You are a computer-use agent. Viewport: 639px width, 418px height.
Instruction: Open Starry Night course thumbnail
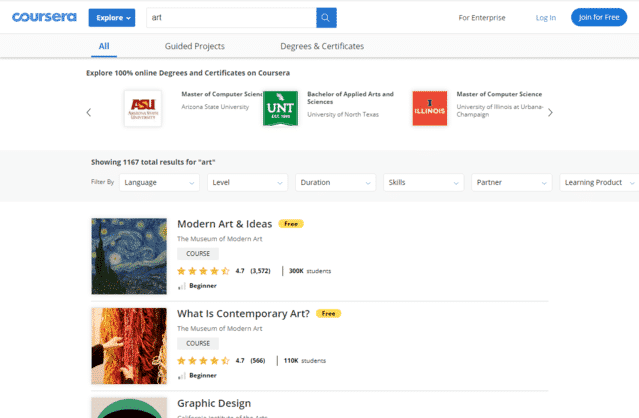[x=128, y=256]
